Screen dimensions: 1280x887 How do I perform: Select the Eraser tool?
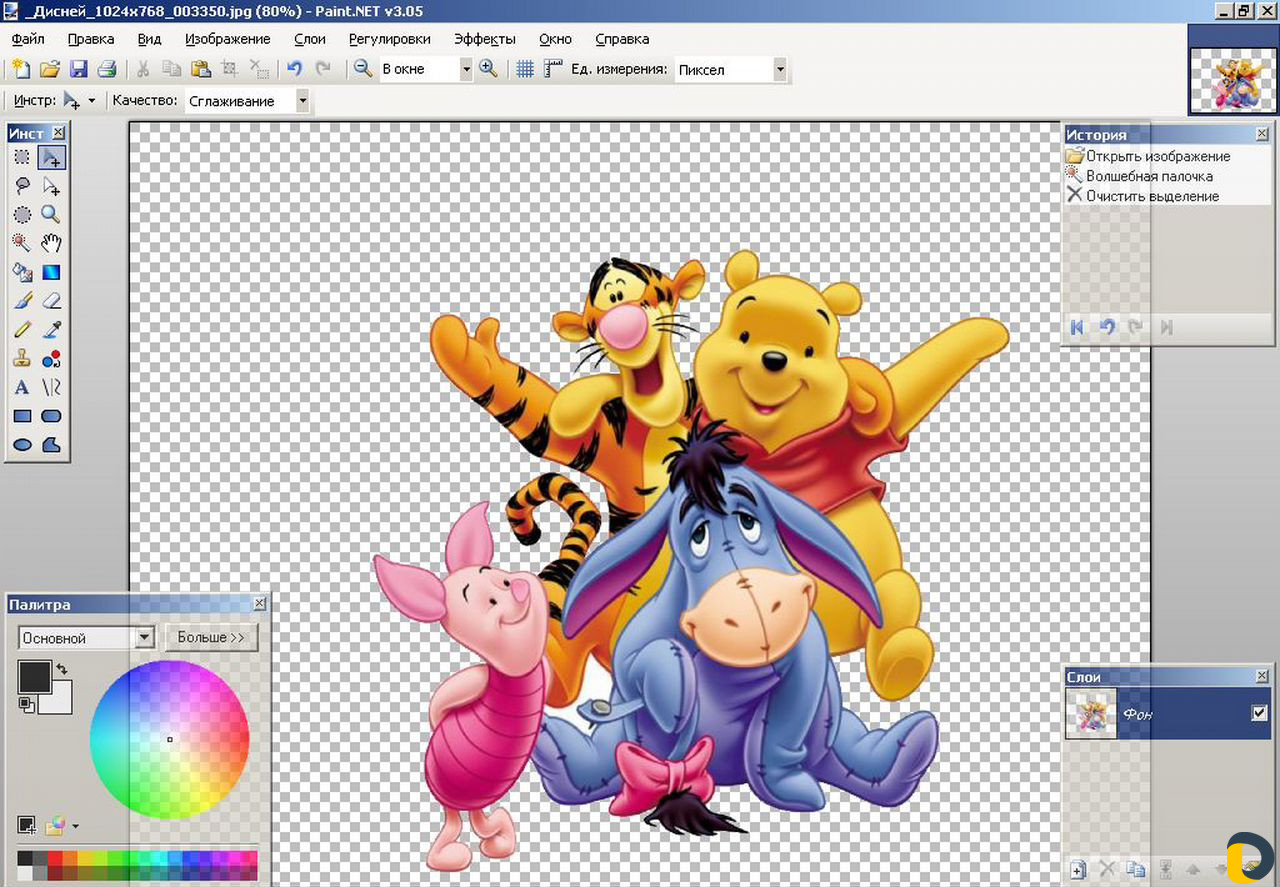51,300
